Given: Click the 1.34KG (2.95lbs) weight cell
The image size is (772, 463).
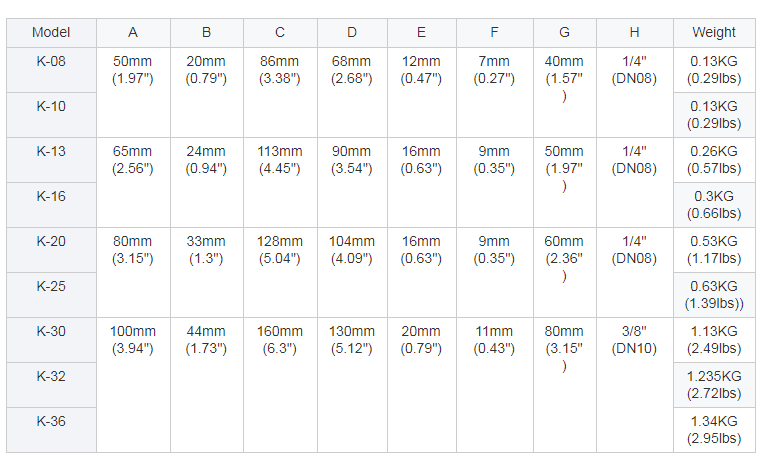Looking at the screenshot, I should tap(713, 430).
